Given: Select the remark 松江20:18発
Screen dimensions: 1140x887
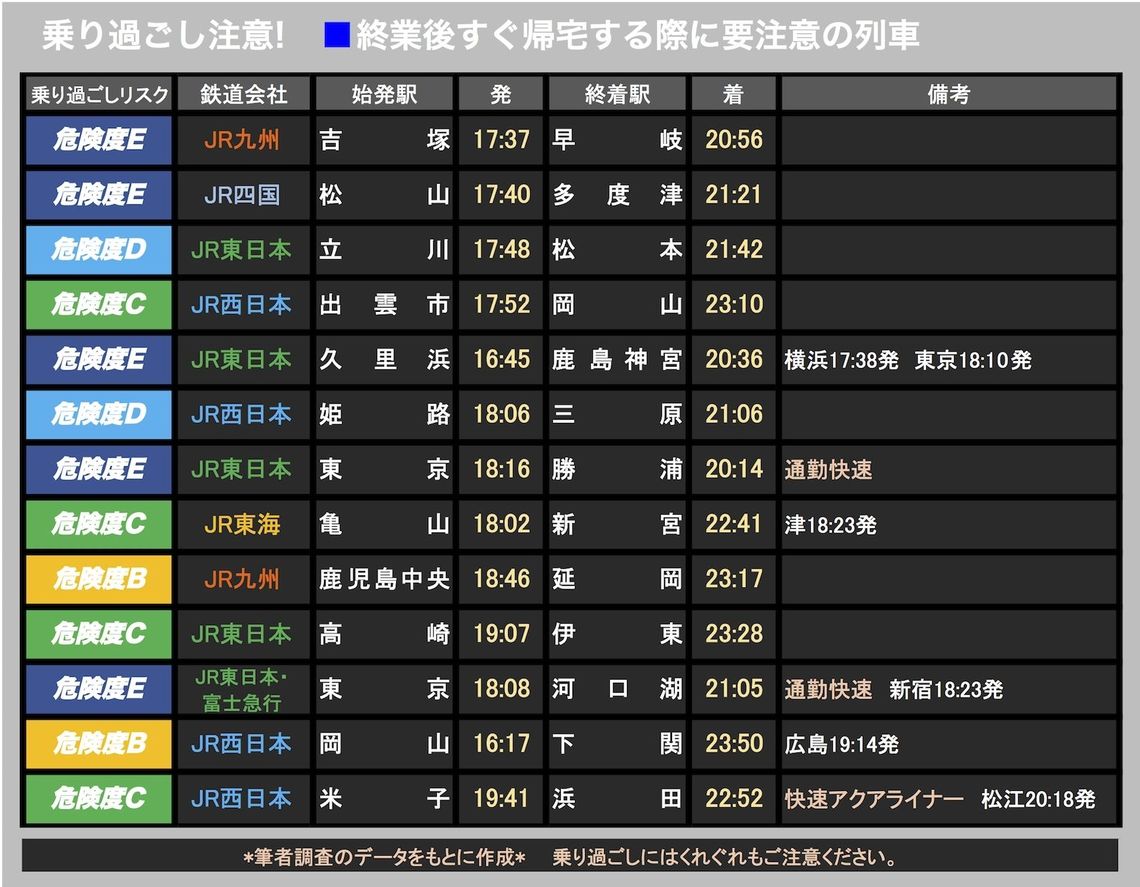Looking at the screenshot, I should [1038, 800].
